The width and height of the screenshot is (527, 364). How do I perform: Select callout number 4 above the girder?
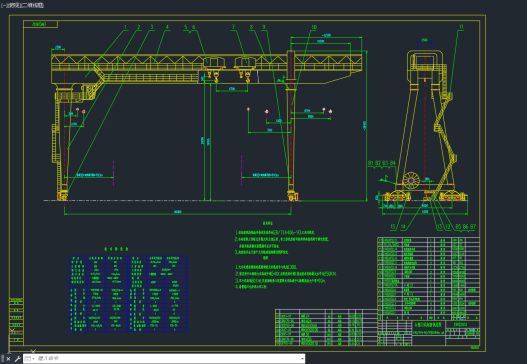point(167,28)
